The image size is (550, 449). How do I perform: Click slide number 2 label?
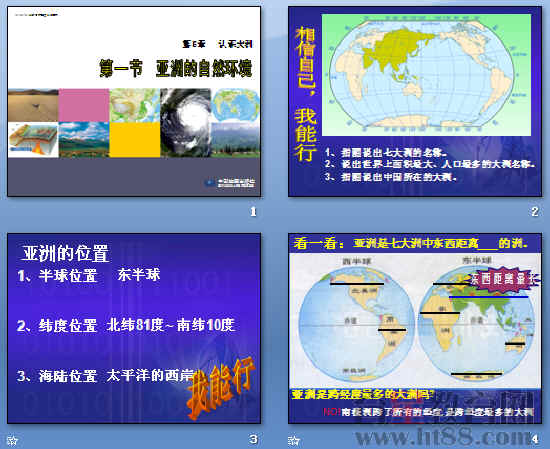point(535,212)
